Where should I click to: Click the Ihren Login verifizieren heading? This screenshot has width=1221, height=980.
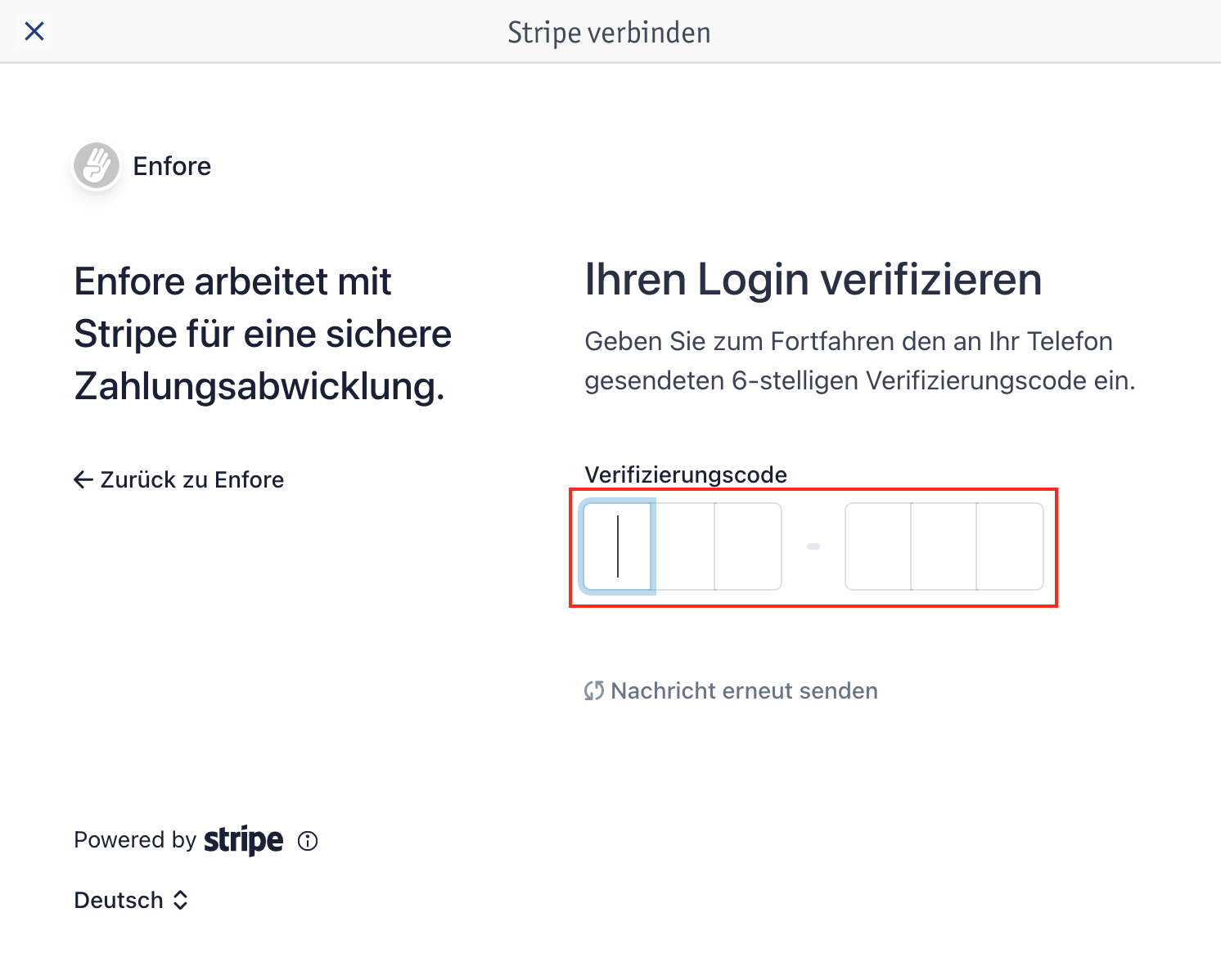click(813, 280)
